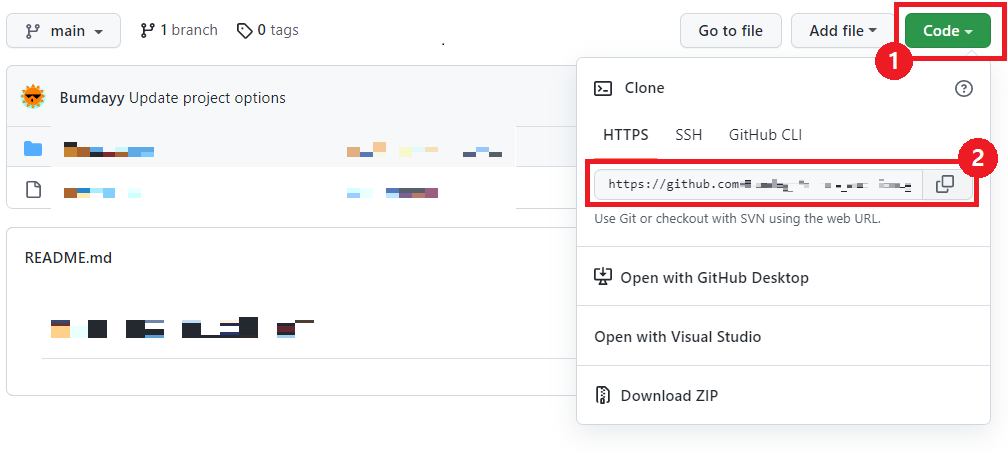This screenshot has width=1008, height=452.
Task: Open the main branch selector dropdown
Action: click(64, 31)
